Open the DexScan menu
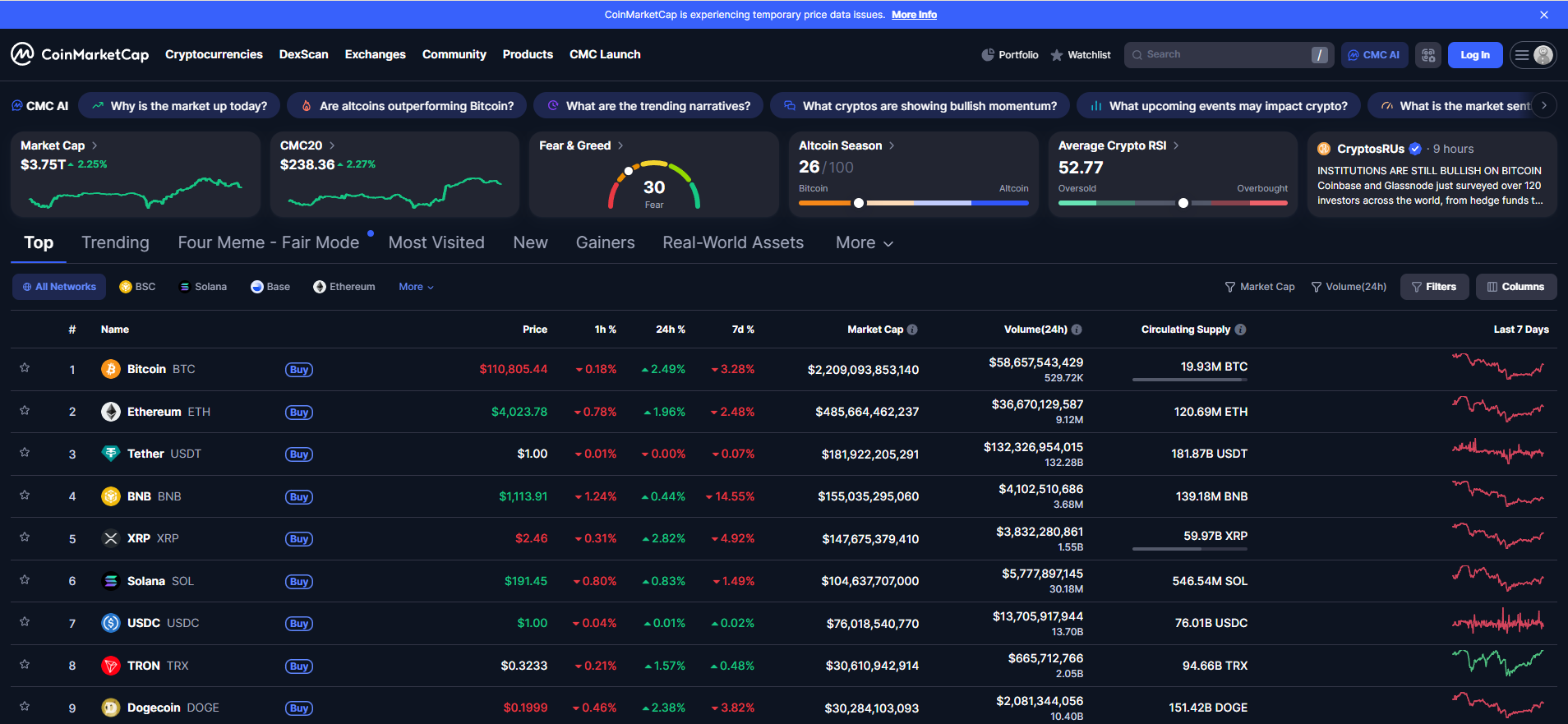Image resolution: width=1568 pixels, height=724 pixels. pos(303,54)
